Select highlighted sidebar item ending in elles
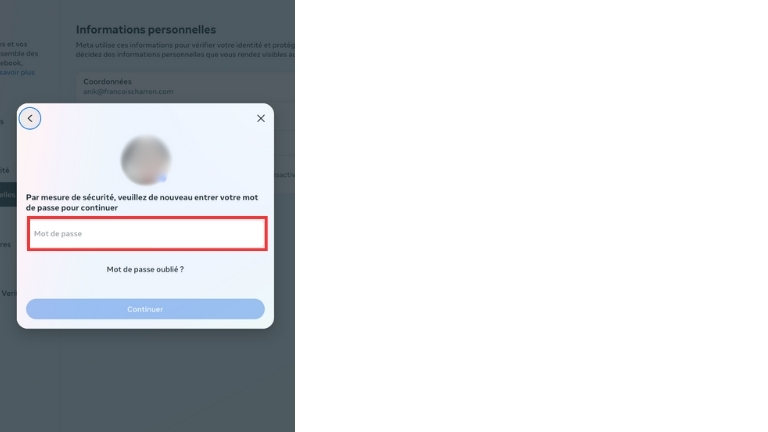768x432 pixels. click(8, 194)
